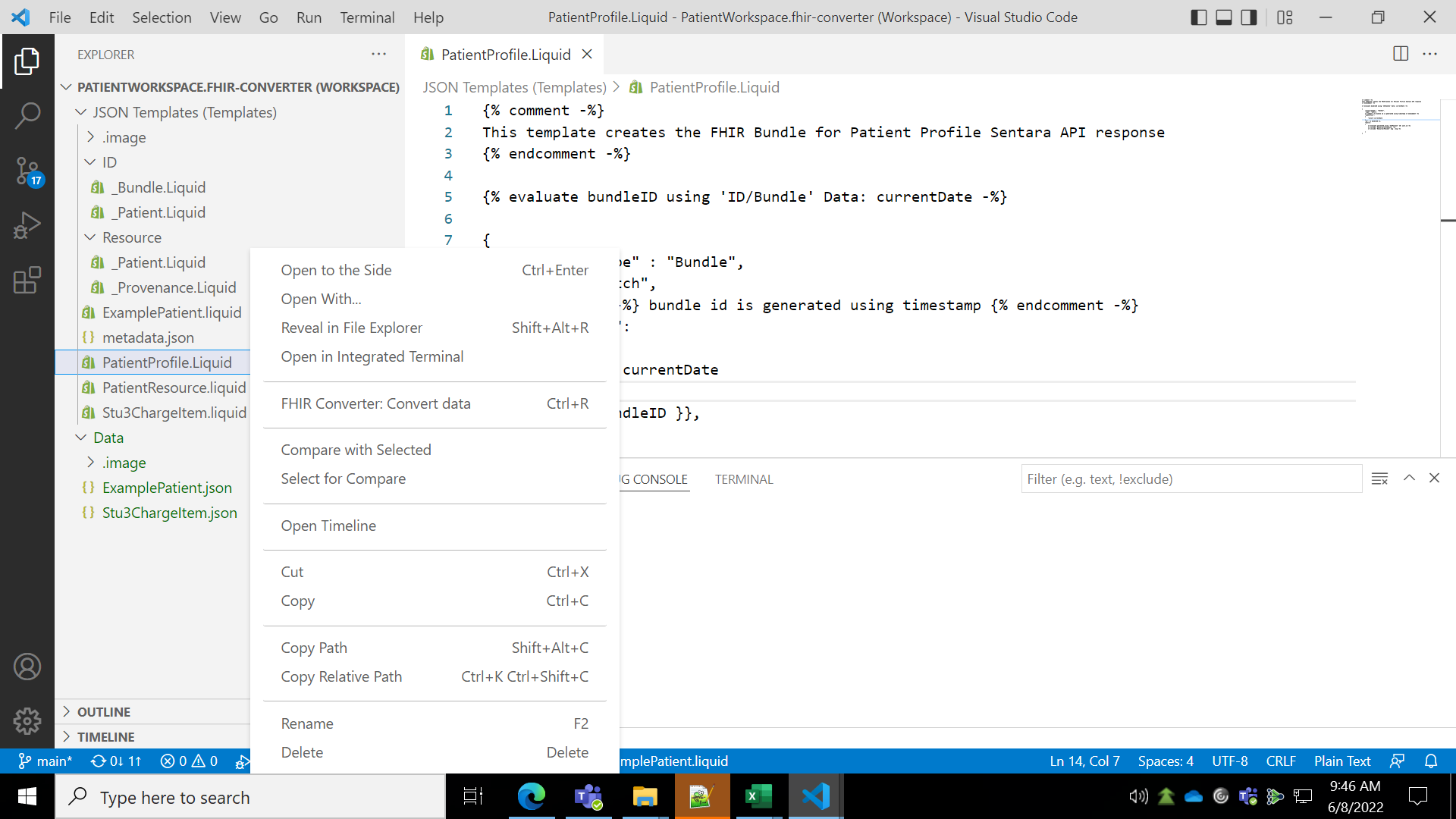Click the main* branch indicator

tap(45, 761)
